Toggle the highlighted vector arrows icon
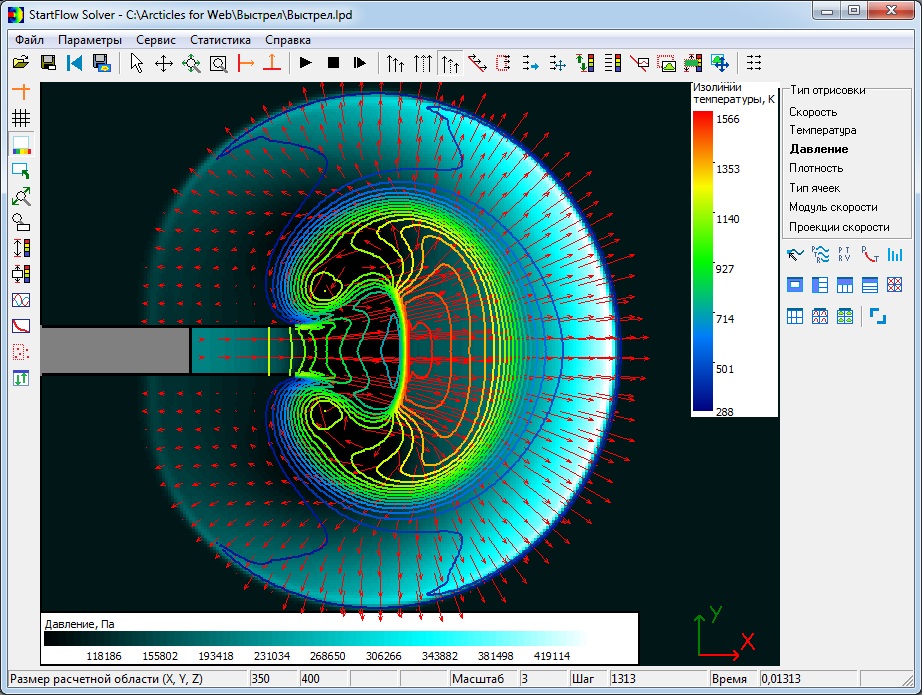Screen dimensions: 922x695 [450, 62]
